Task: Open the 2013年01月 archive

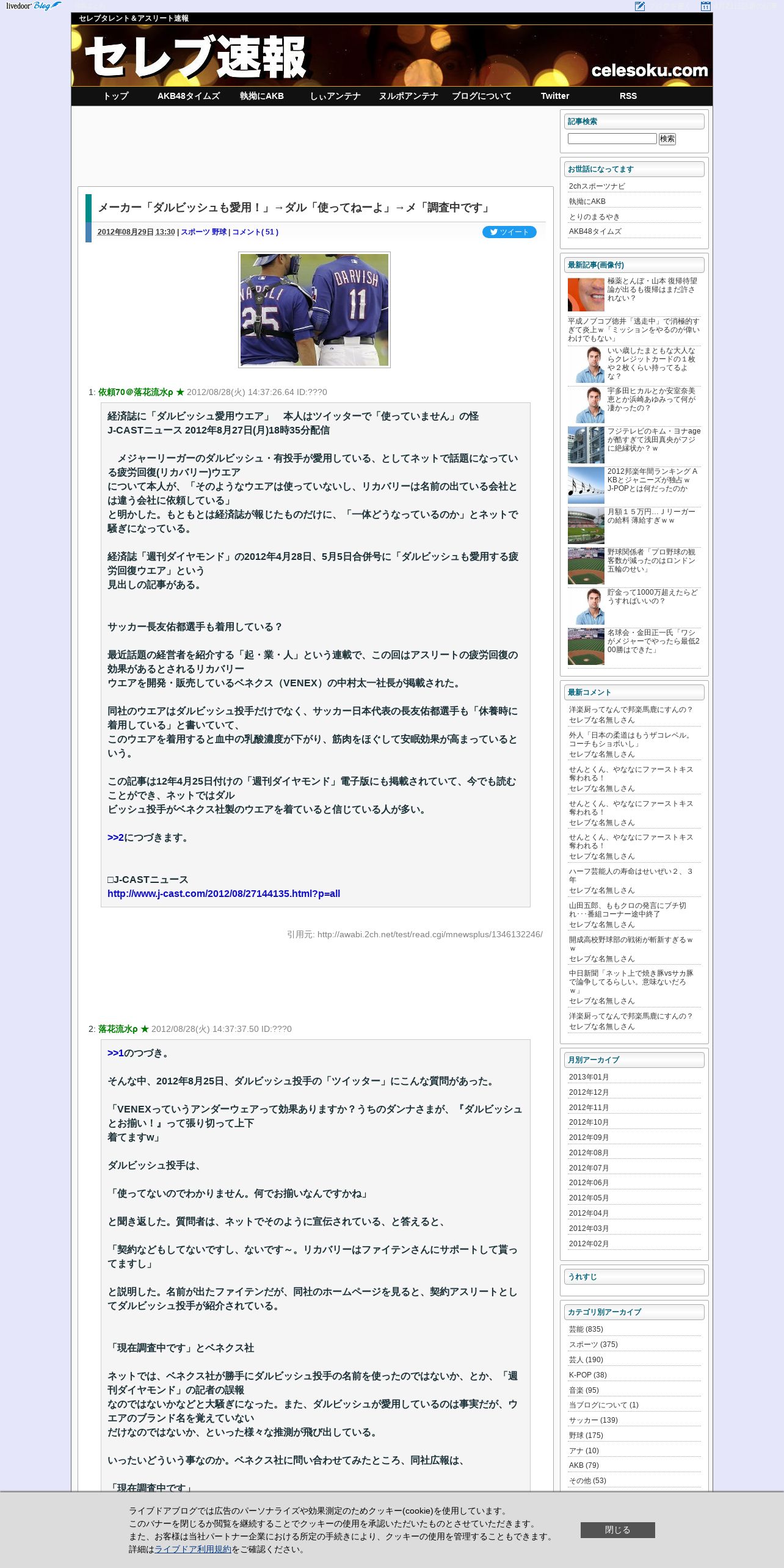Action: click(x=589, y=1077)
